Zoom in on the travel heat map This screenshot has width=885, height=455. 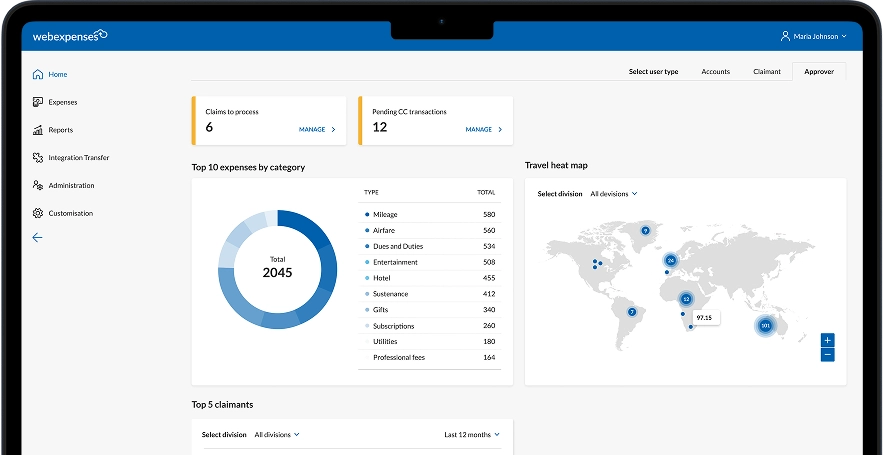827,340
